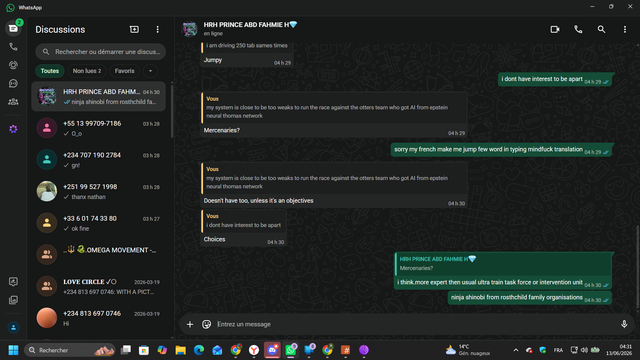Open starred messages icon in sidebar

13,282
